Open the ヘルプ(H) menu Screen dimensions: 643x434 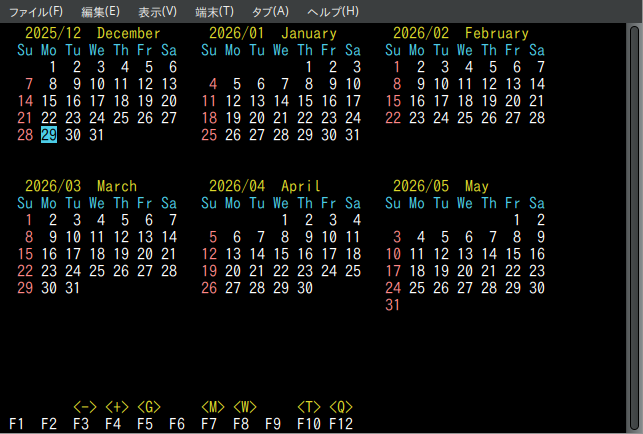333,11
